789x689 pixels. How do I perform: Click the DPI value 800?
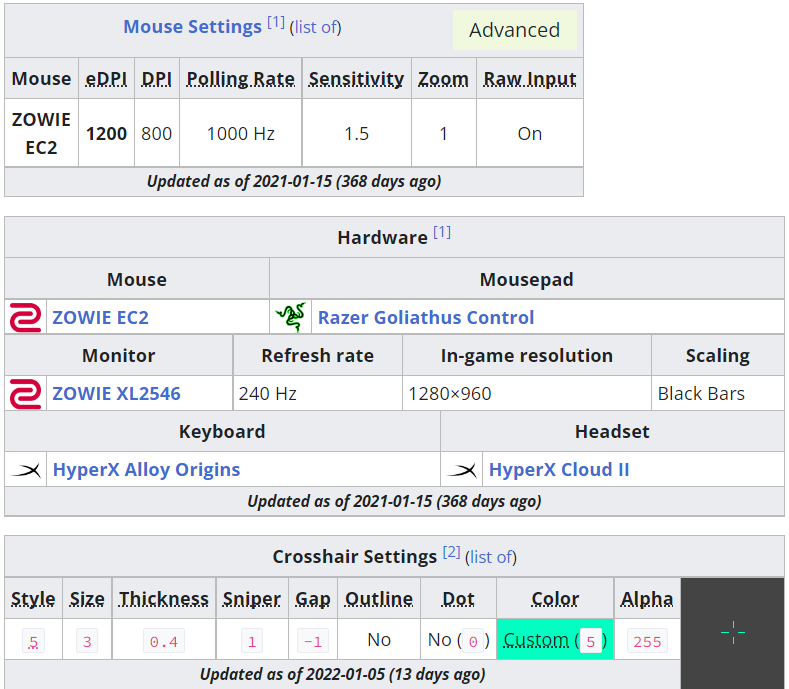click(x=156, y=133)
